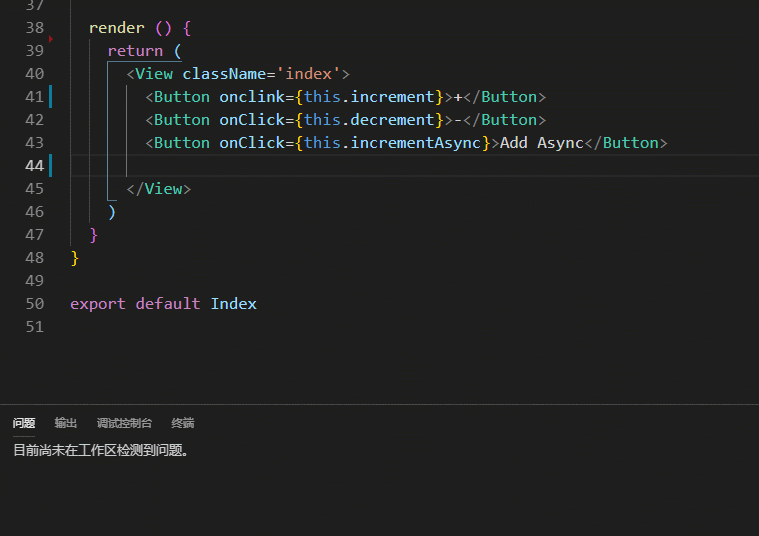The height and width of the screenshot is (536, 759).
Task: Click the 'default' keyword on line 50
Action: click(x=168, y=304)
